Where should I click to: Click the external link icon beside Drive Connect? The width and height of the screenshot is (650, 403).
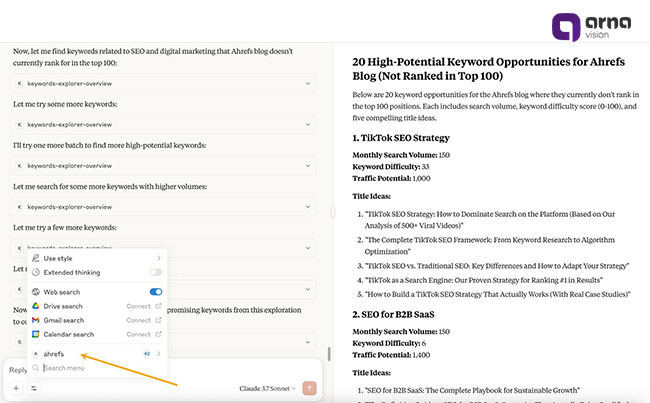[159, 306]
